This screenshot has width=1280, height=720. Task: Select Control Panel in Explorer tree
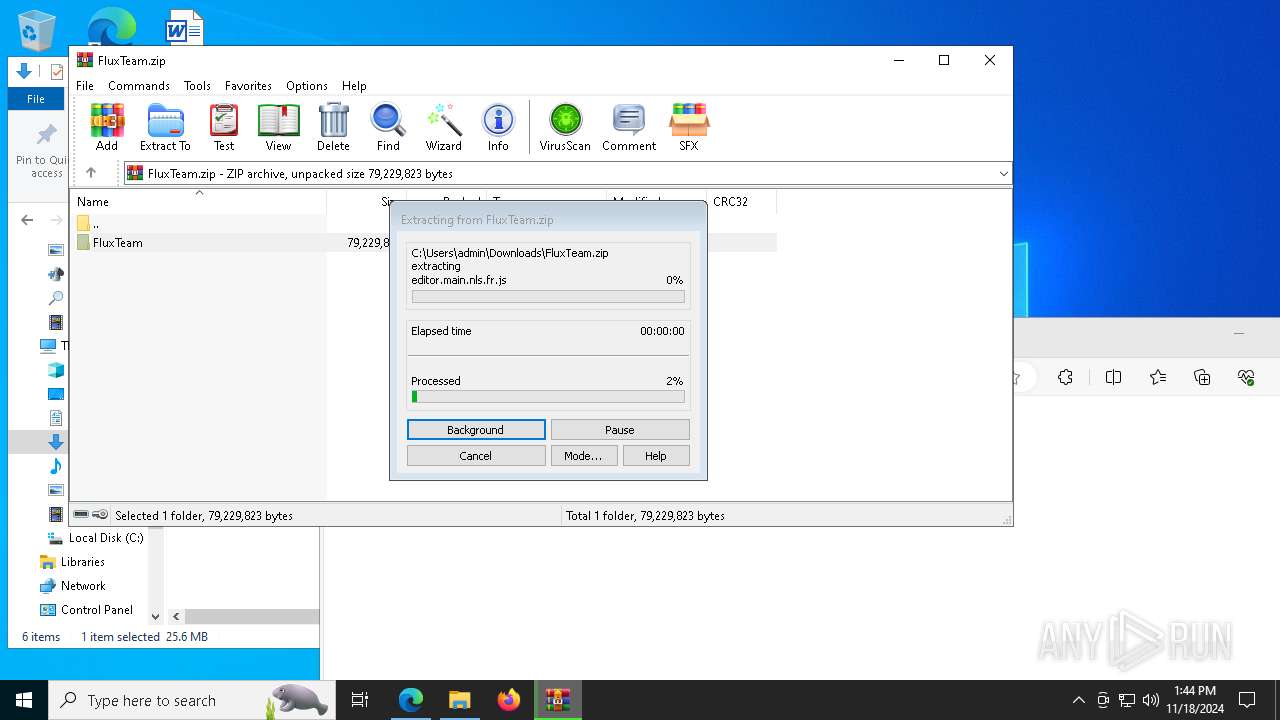(x=86, y=610)
